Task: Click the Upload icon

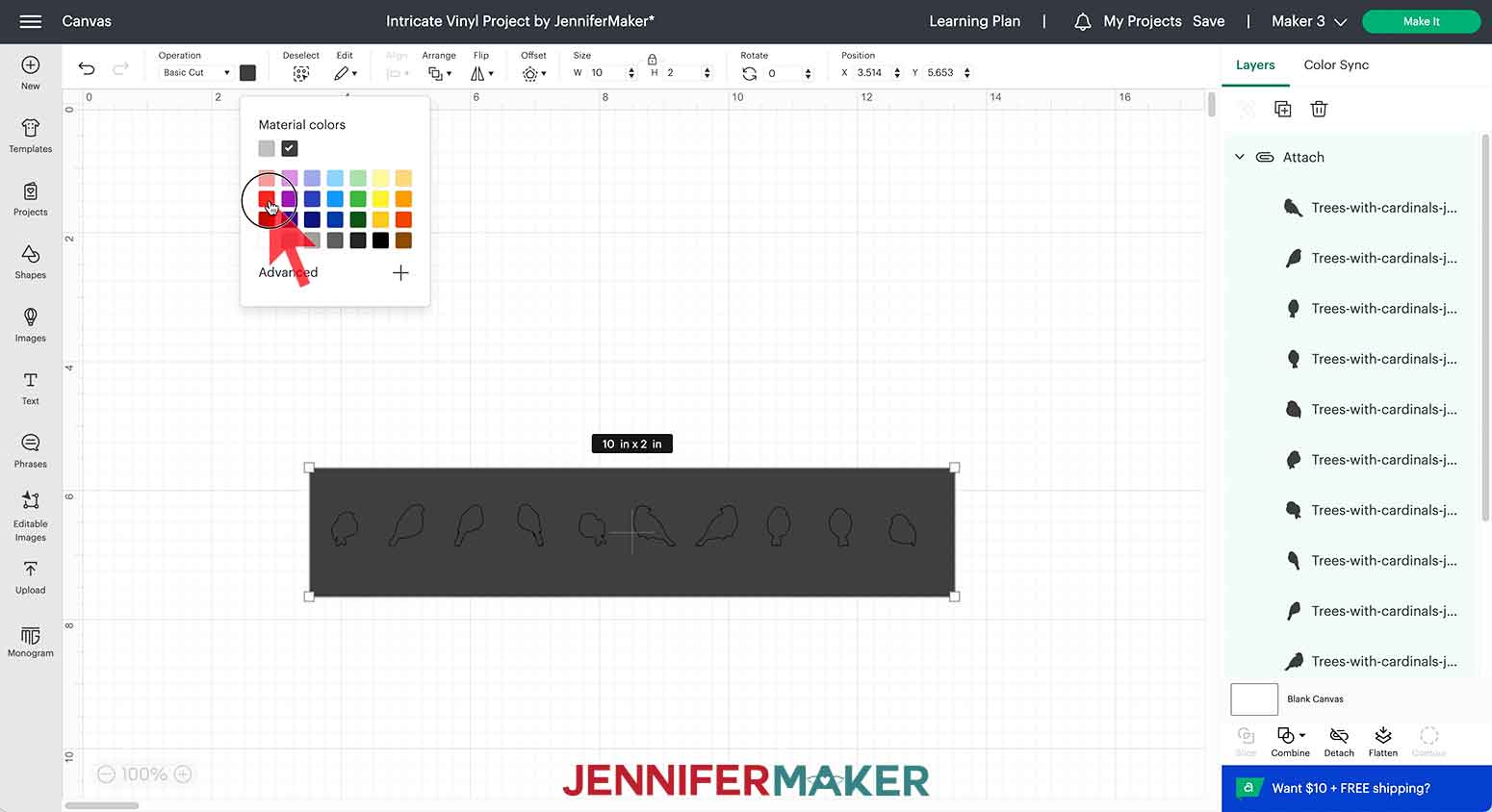Action: click(x=31, y=570)
